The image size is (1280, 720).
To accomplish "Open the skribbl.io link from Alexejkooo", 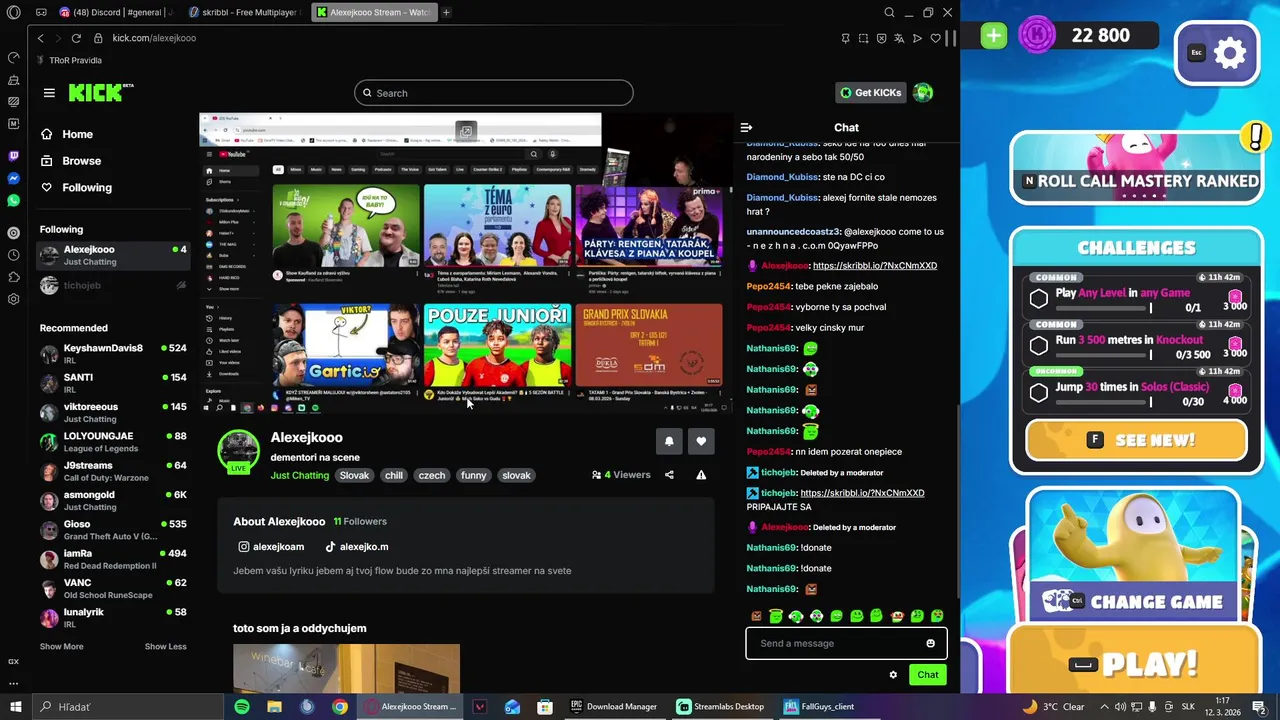I will click(875, 266).
